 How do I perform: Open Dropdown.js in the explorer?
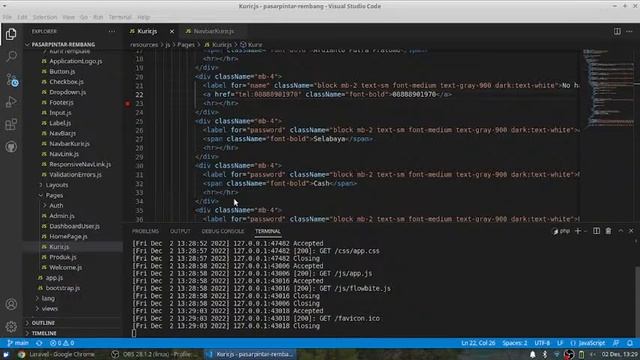coord(67,92)
